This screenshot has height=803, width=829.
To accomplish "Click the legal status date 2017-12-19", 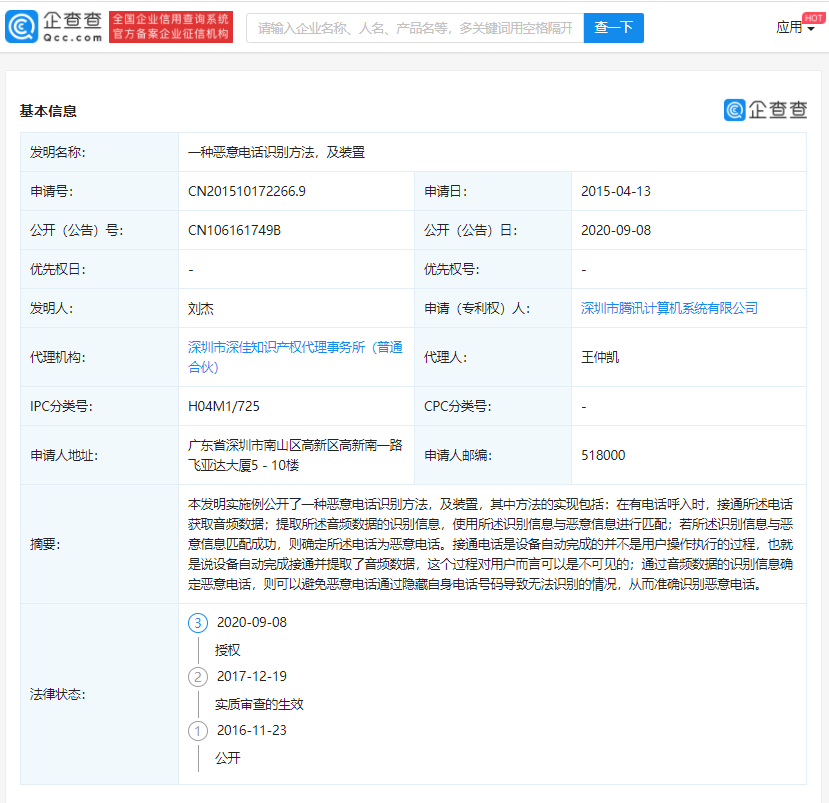I will click(252, 676).
